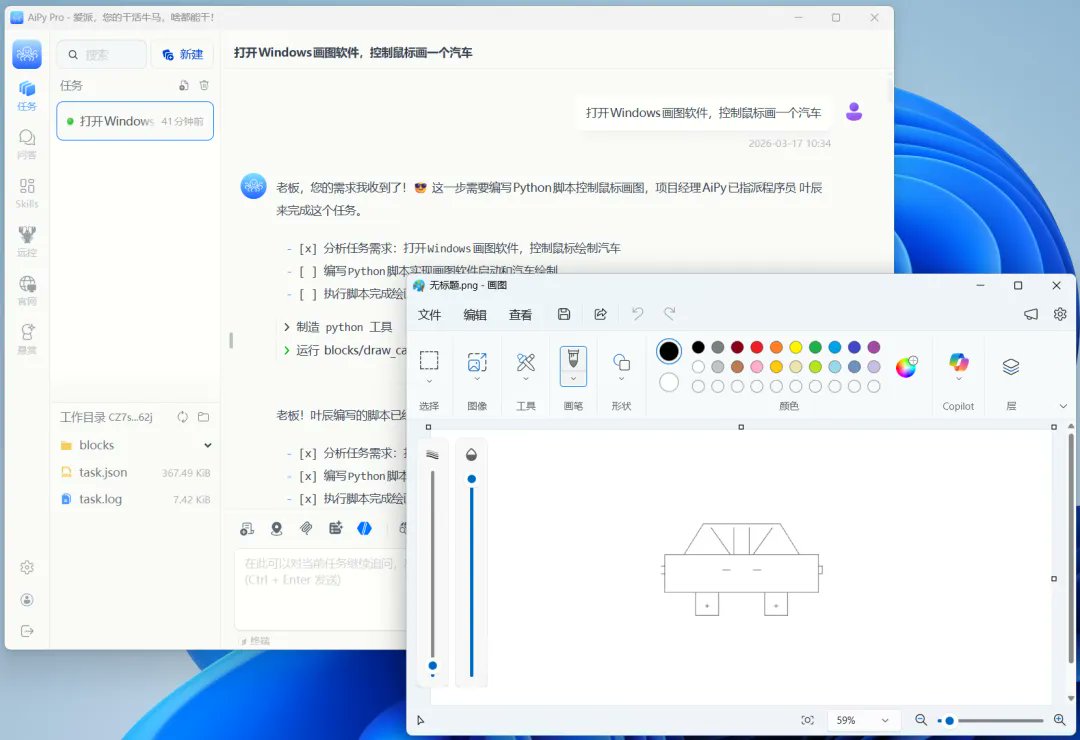The width and height of the screenshot is (1080, 740).
Task: Select the black primary color circle
Action: pos(669,351)
